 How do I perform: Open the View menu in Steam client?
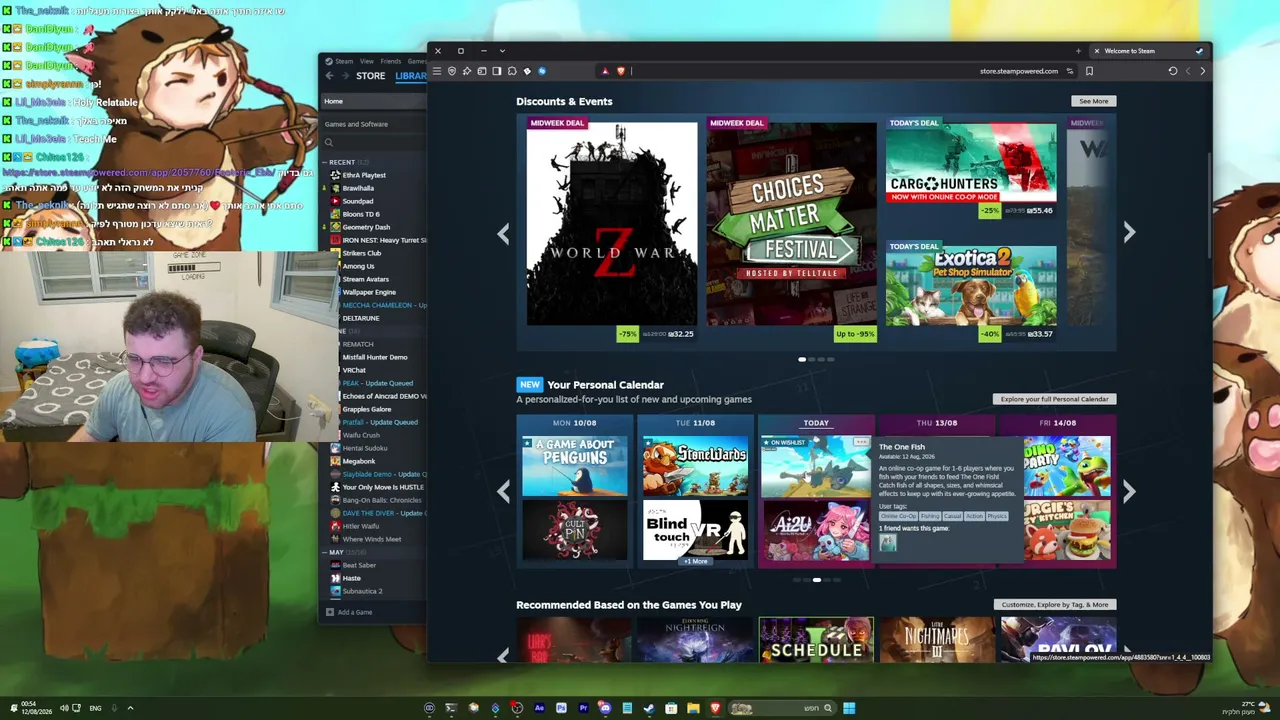[x=367, y=61]
